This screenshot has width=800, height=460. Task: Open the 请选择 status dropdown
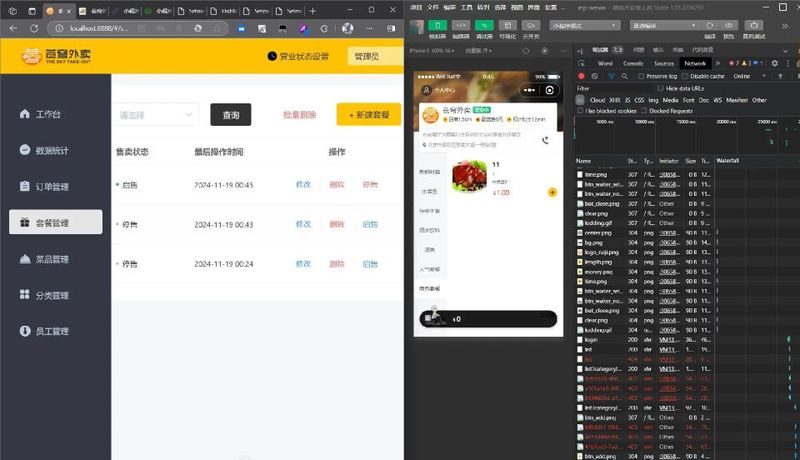pos(155,115)
